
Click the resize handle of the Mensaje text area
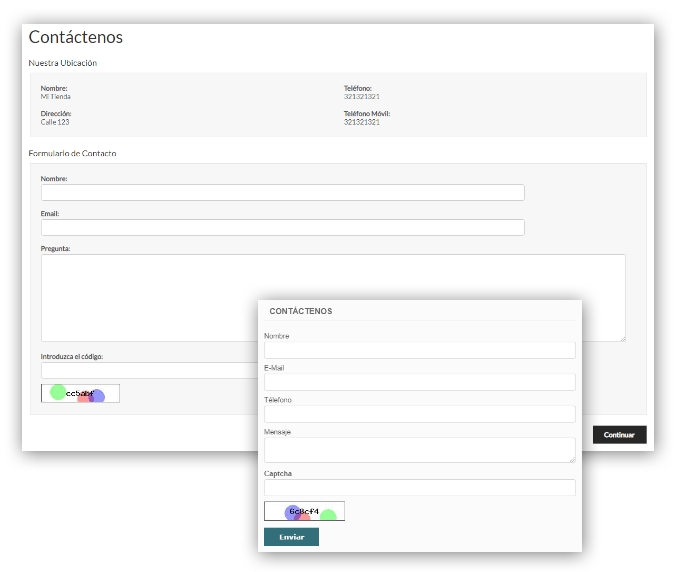click(x=572, y=459)
